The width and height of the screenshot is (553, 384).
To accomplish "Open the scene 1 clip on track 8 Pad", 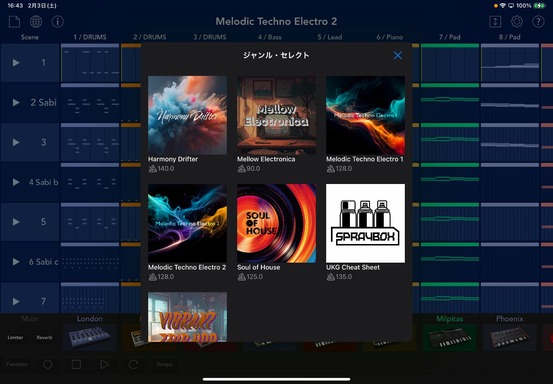I will pos(510,63).
